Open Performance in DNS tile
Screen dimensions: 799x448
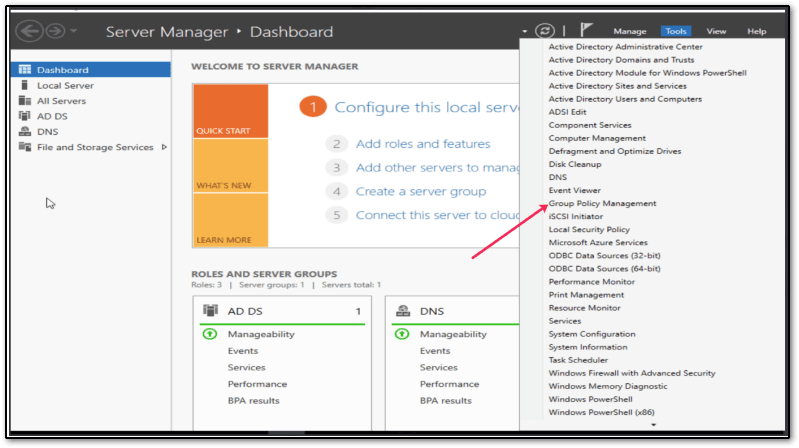[449, 384]
